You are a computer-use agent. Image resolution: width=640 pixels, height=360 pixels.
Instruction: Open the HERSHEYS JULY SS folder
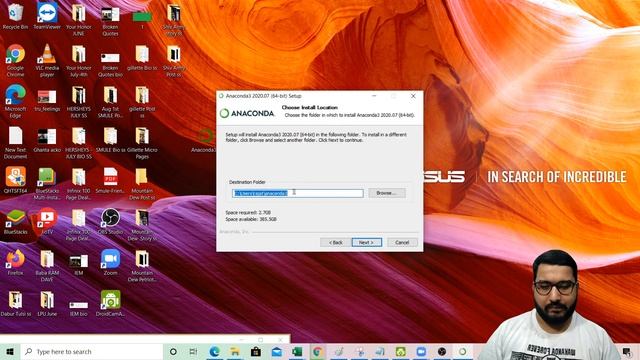click(x=79, y=102)
